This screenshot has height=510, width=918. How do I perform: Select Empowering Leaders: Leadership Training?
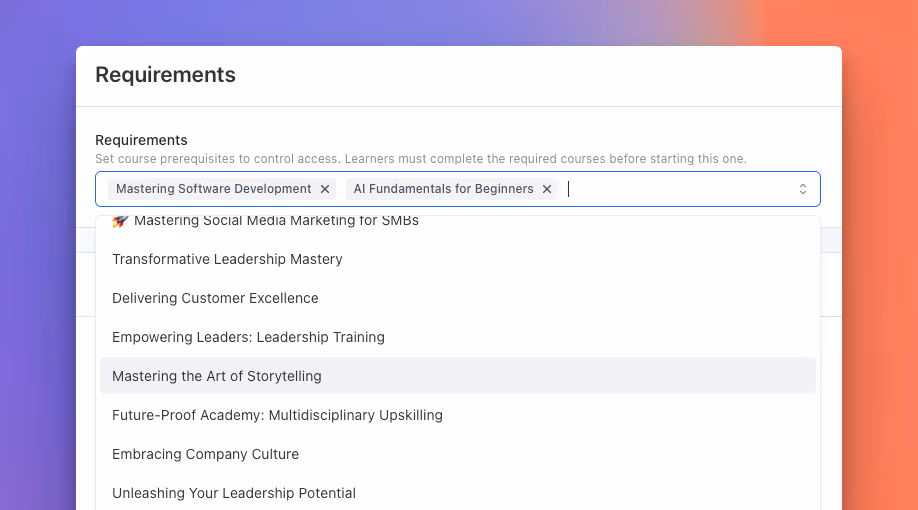(458, 337)
